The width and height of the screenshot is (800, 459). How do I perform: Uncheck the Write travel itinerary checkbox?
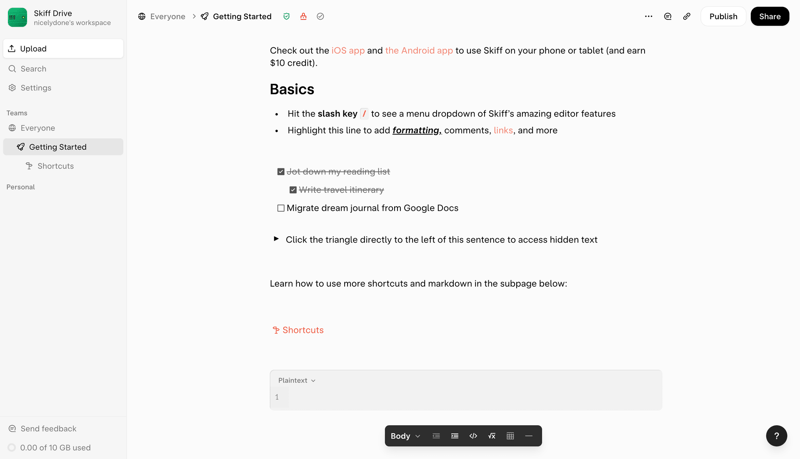click(x=293, y=190)
